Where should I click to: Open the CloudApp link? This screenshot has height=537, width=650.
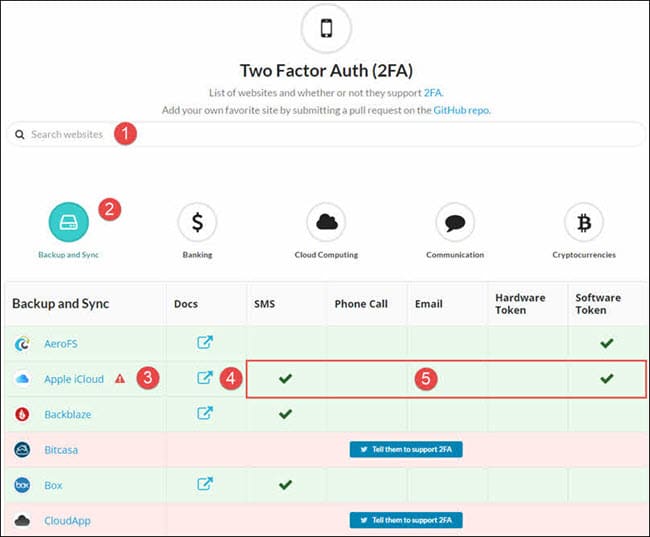pyautogui.click(x=67, y=520)
